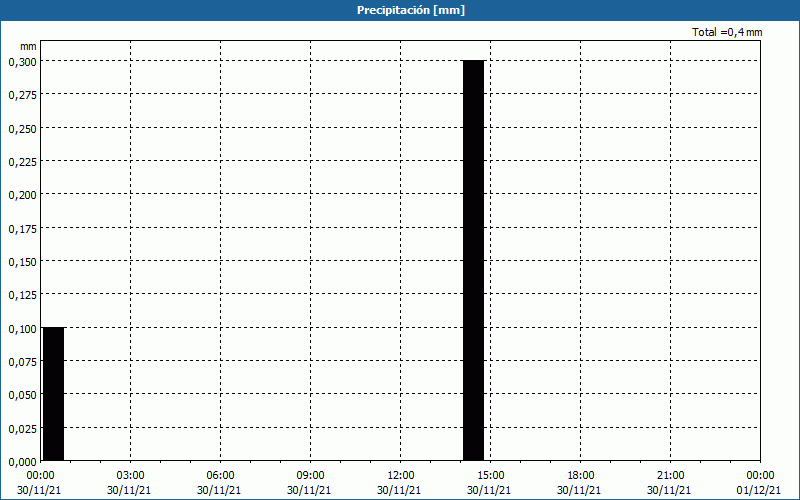800x500 pixels.
Task: Select the 0,3 mm precipitation bar near 15:00
Action: coord(473,260)
